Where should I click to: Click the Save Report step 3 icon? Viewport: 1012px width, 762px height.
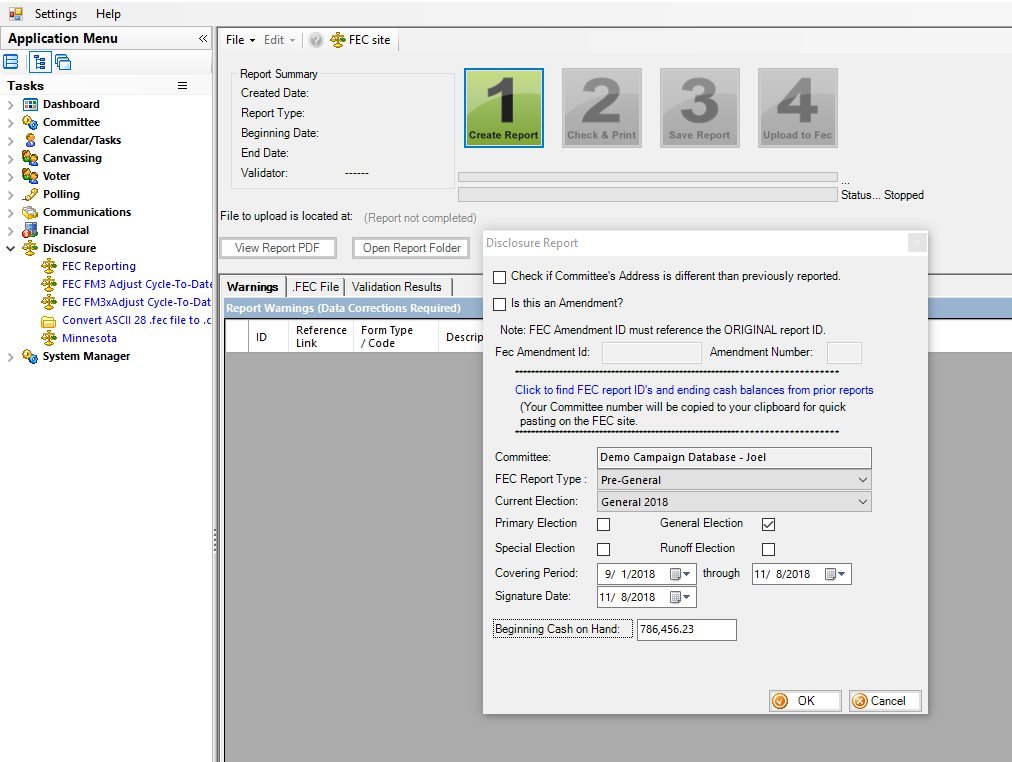click(x=699, y=108)
